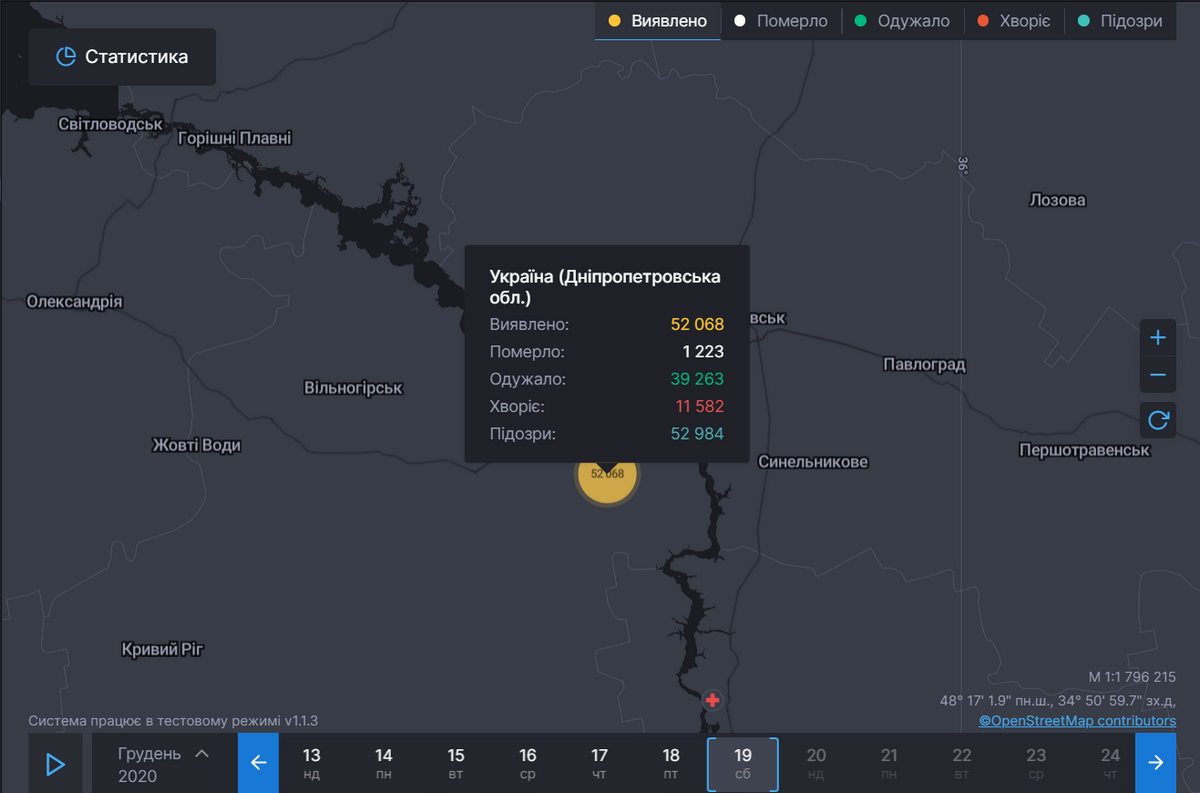Select date 13 нд on timeline

tap(312, 763)
